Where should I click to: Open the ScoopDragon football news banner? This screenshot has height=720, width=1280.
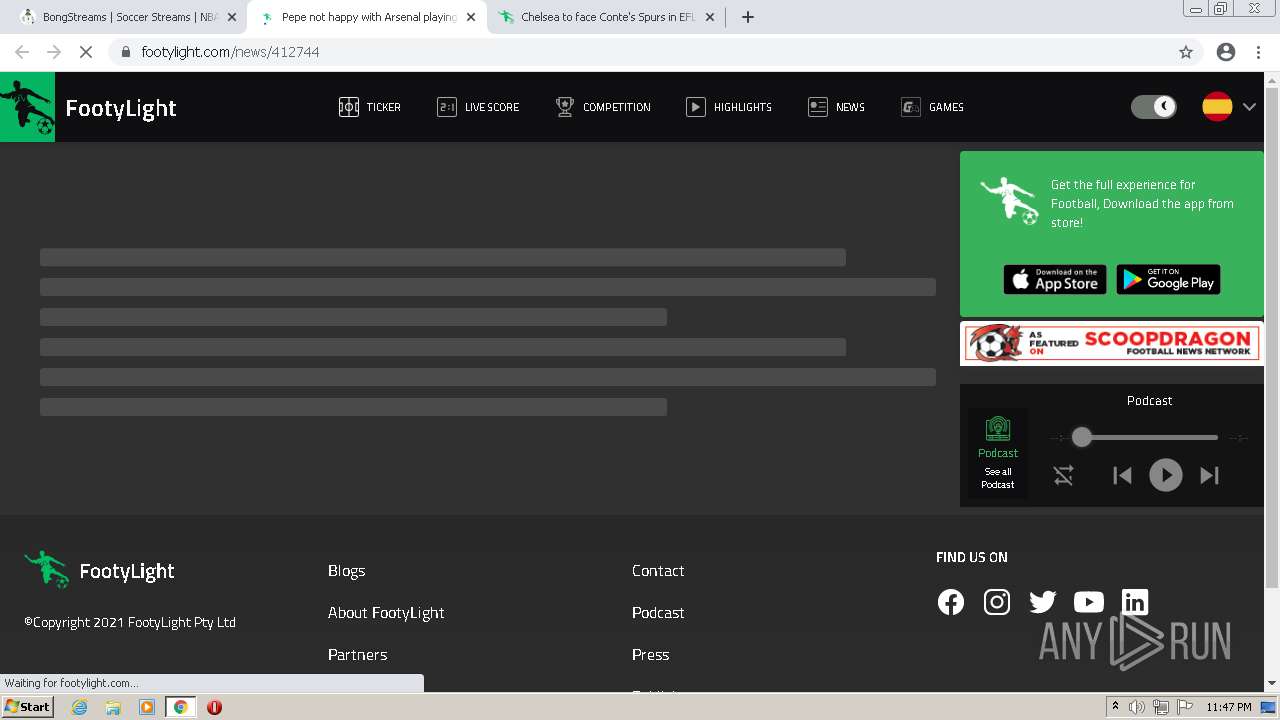[1111, 343]
